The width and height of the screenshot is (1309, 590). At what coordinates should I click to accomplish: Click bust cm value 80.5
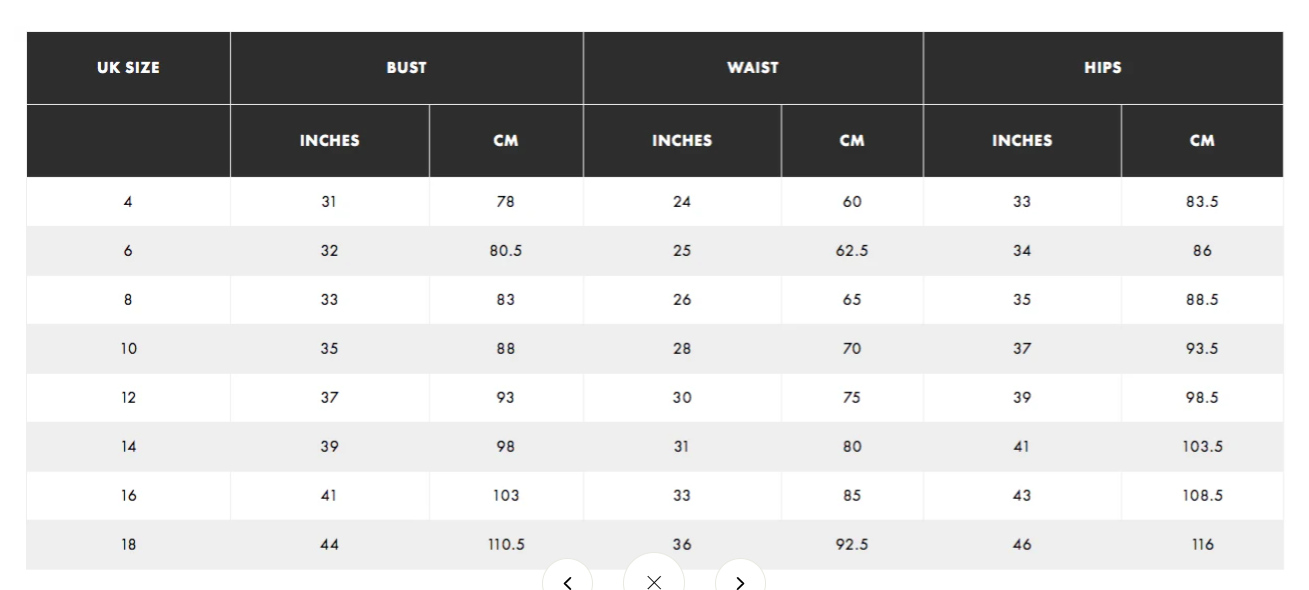[x=506, y=251]
